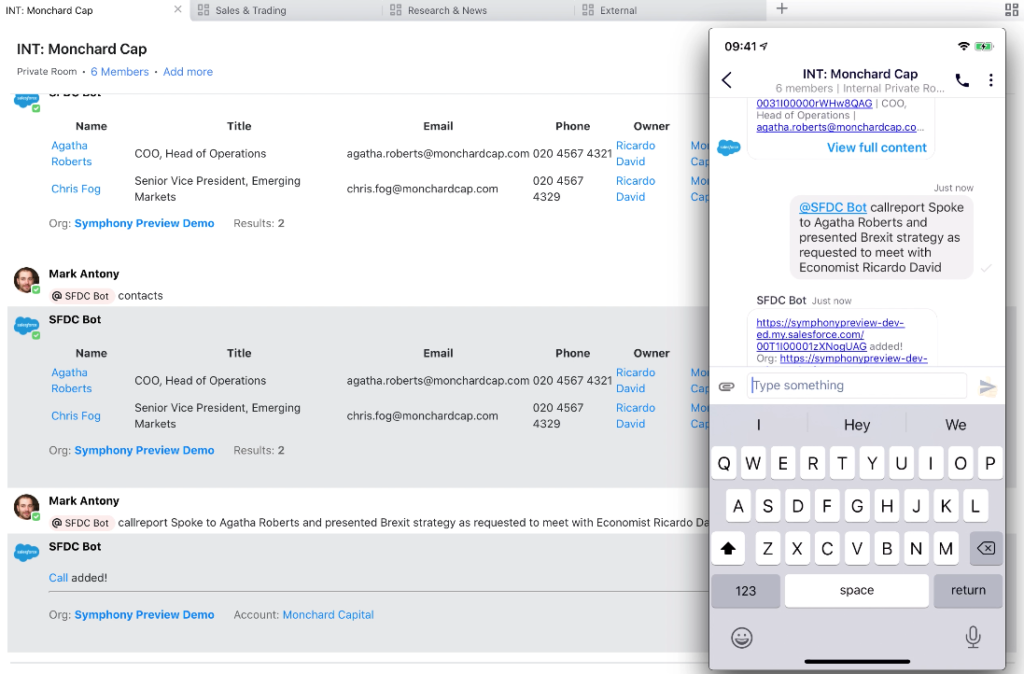
Task: Tap the L key on the keyboard
Action: [x=975, y=506]
